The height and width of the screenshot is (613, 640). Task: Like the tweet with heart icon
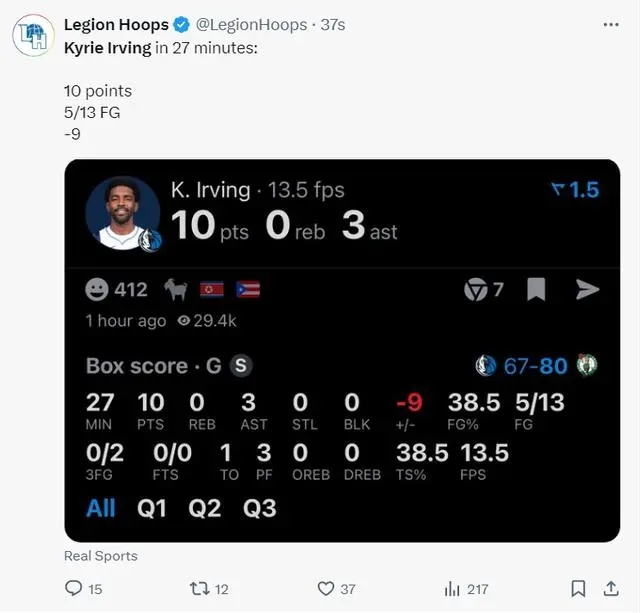point(326,589)
